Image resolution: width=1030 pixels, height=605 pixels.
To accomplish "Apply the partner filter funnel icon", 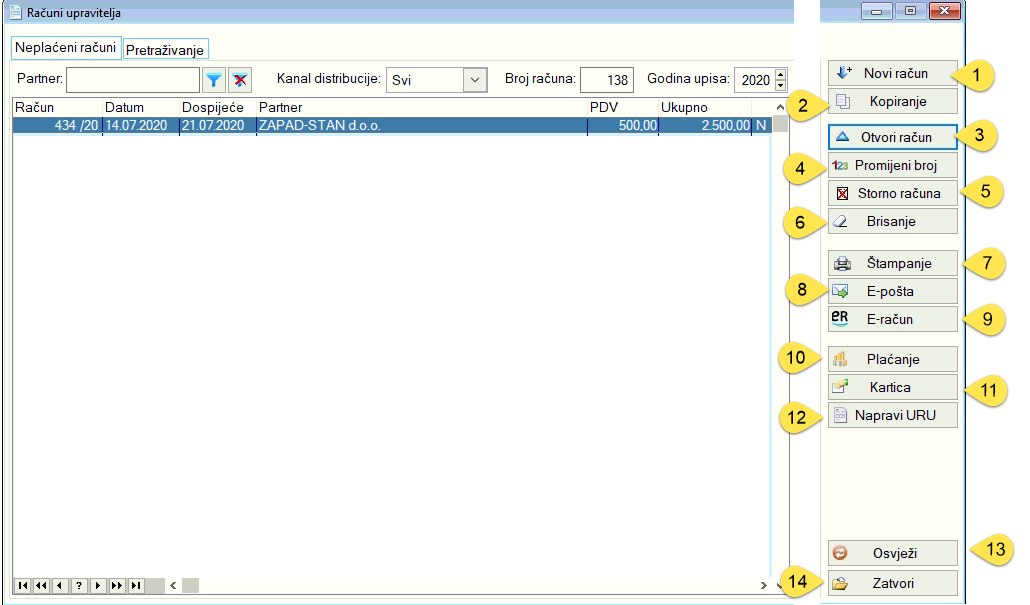I will coord(214,80).
